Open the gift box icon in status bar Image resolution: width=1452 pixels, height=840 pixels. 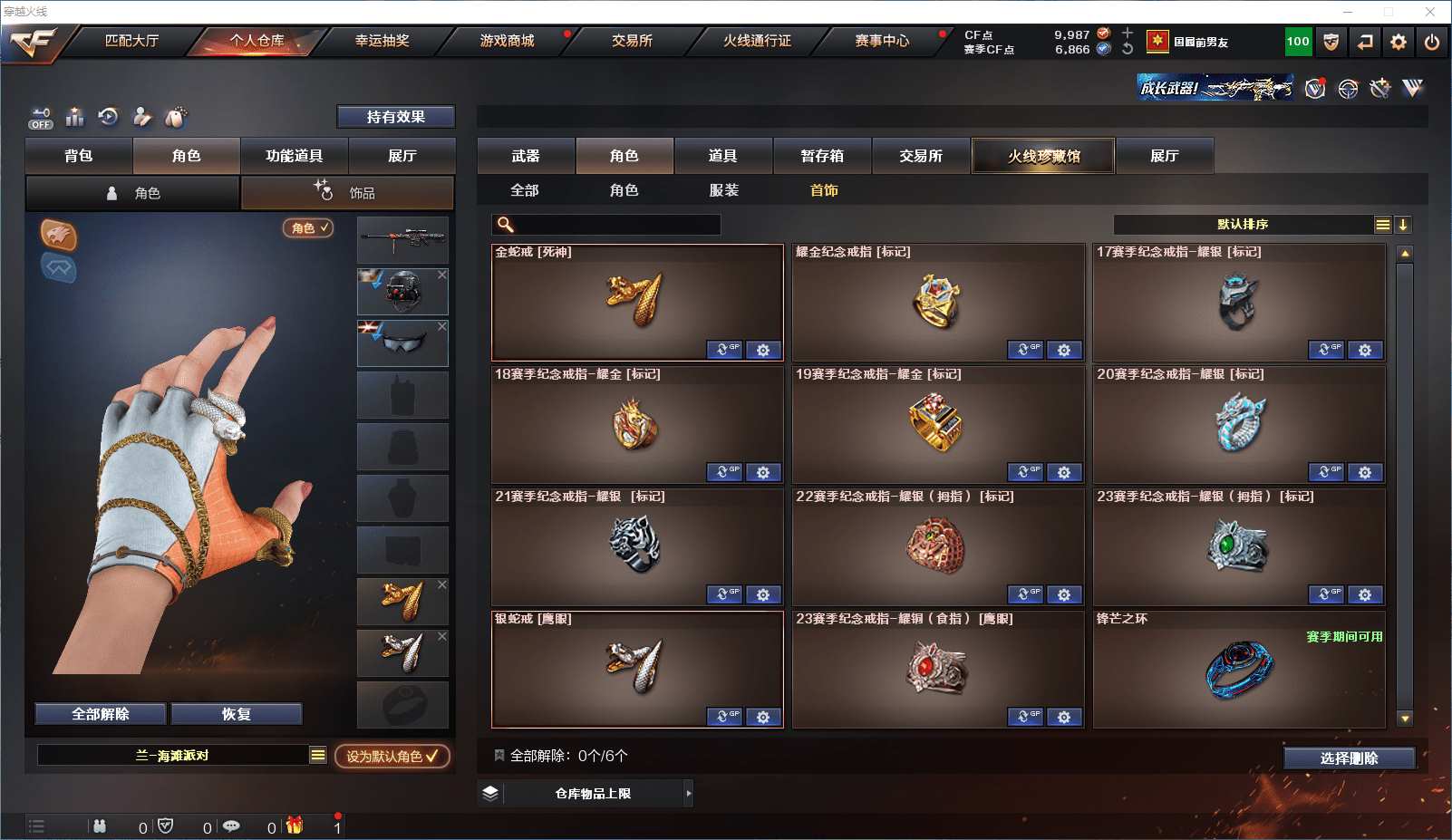tap(295, 826)
